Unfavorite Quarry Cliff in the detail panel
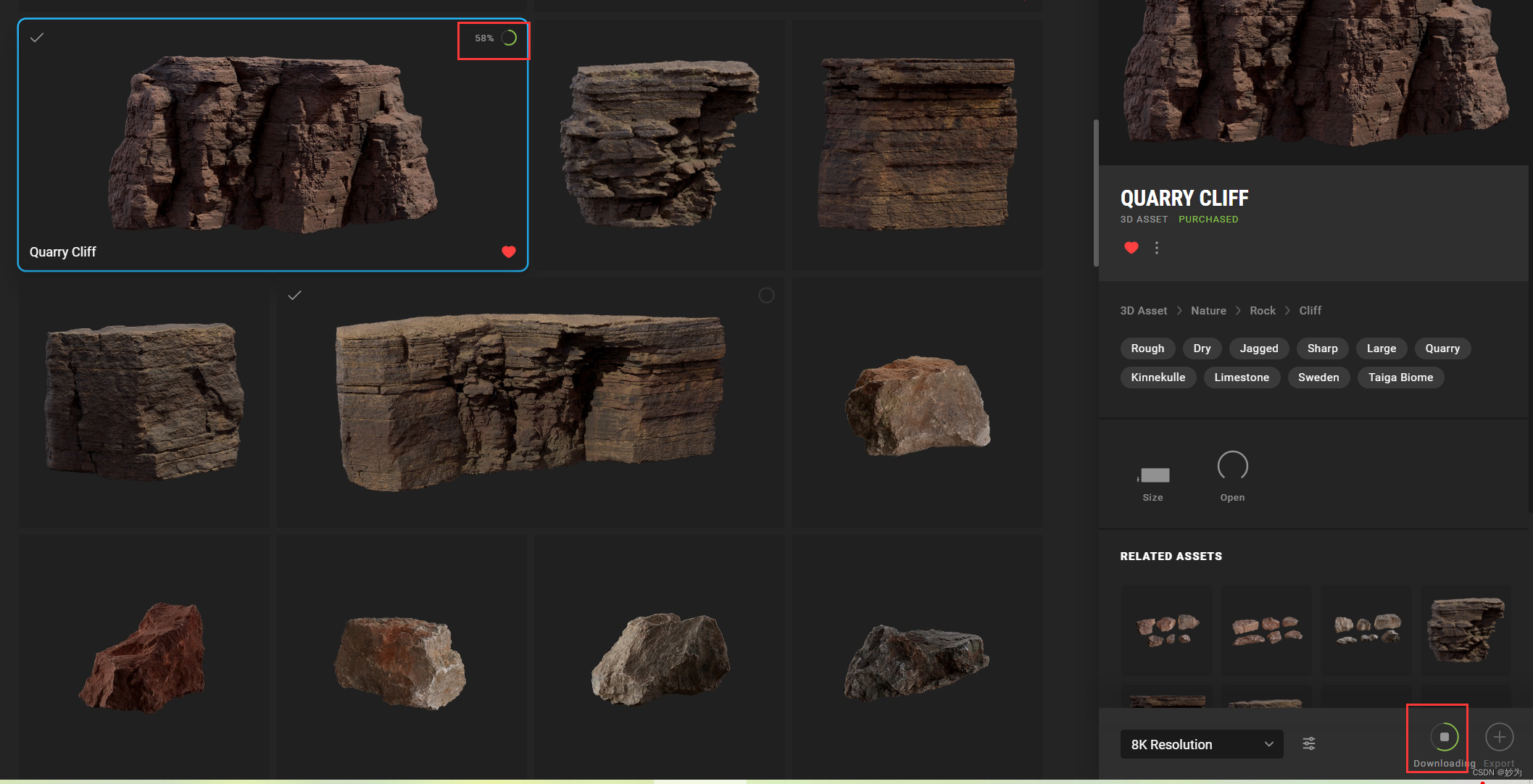The width and height of the screenshot is (1533, 784). pyautogui.click(x=1131, y=248)
